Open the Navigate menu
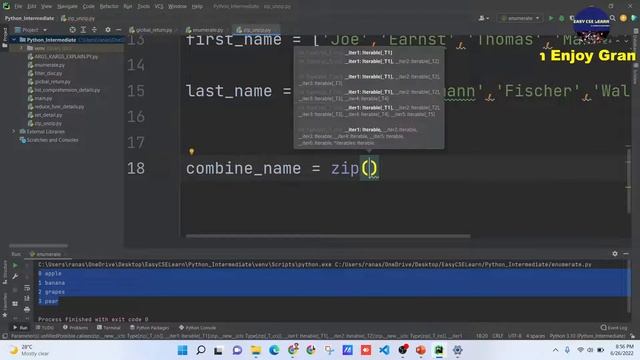The image size is (640, 360). pyautogui.click(x=67, y=7)
